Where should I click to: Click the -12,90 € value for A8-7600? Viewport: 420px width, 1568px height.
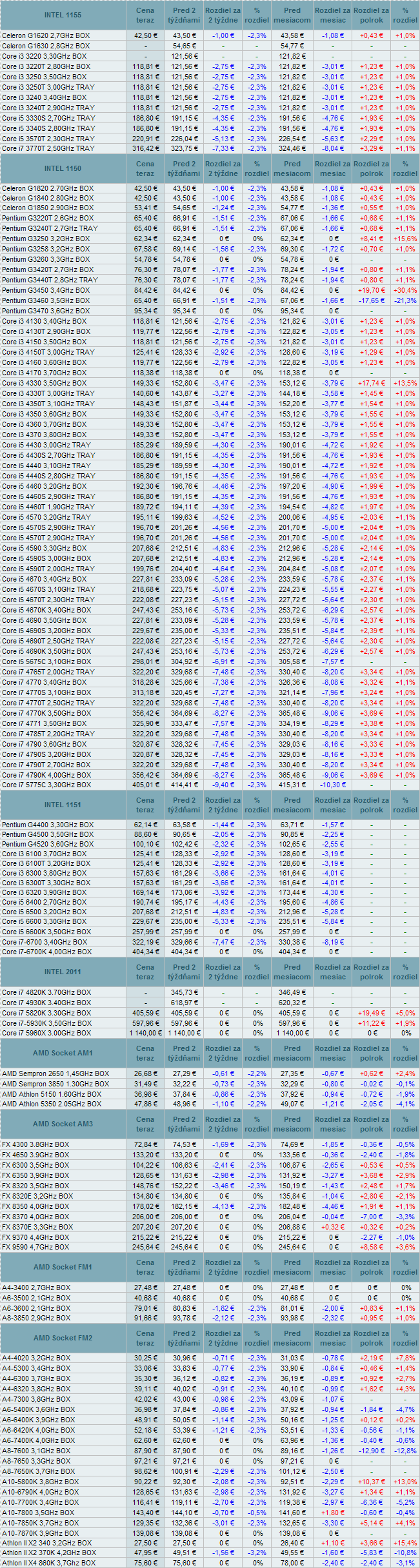[x=372, y=1451]
